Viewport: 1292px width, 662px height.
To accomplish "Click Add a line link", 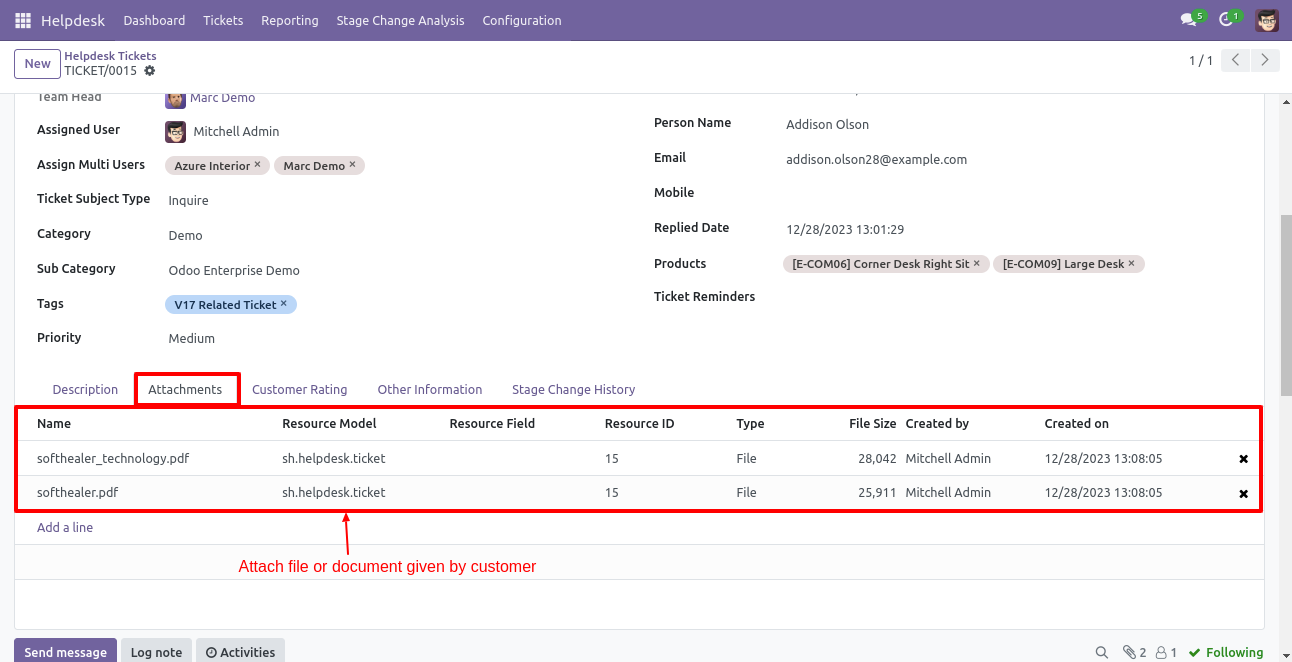I will (65, 527).
